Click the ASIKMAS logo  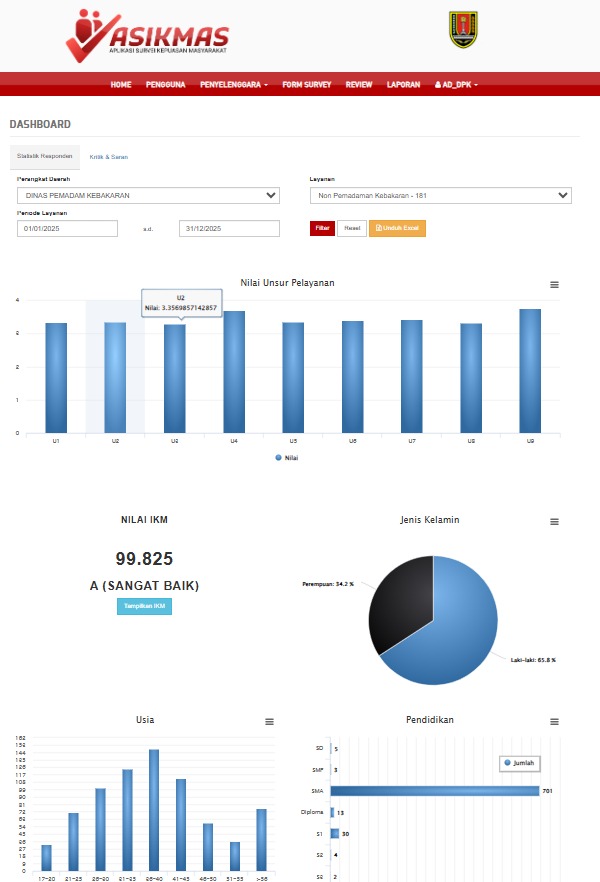[x=147, y=35]
